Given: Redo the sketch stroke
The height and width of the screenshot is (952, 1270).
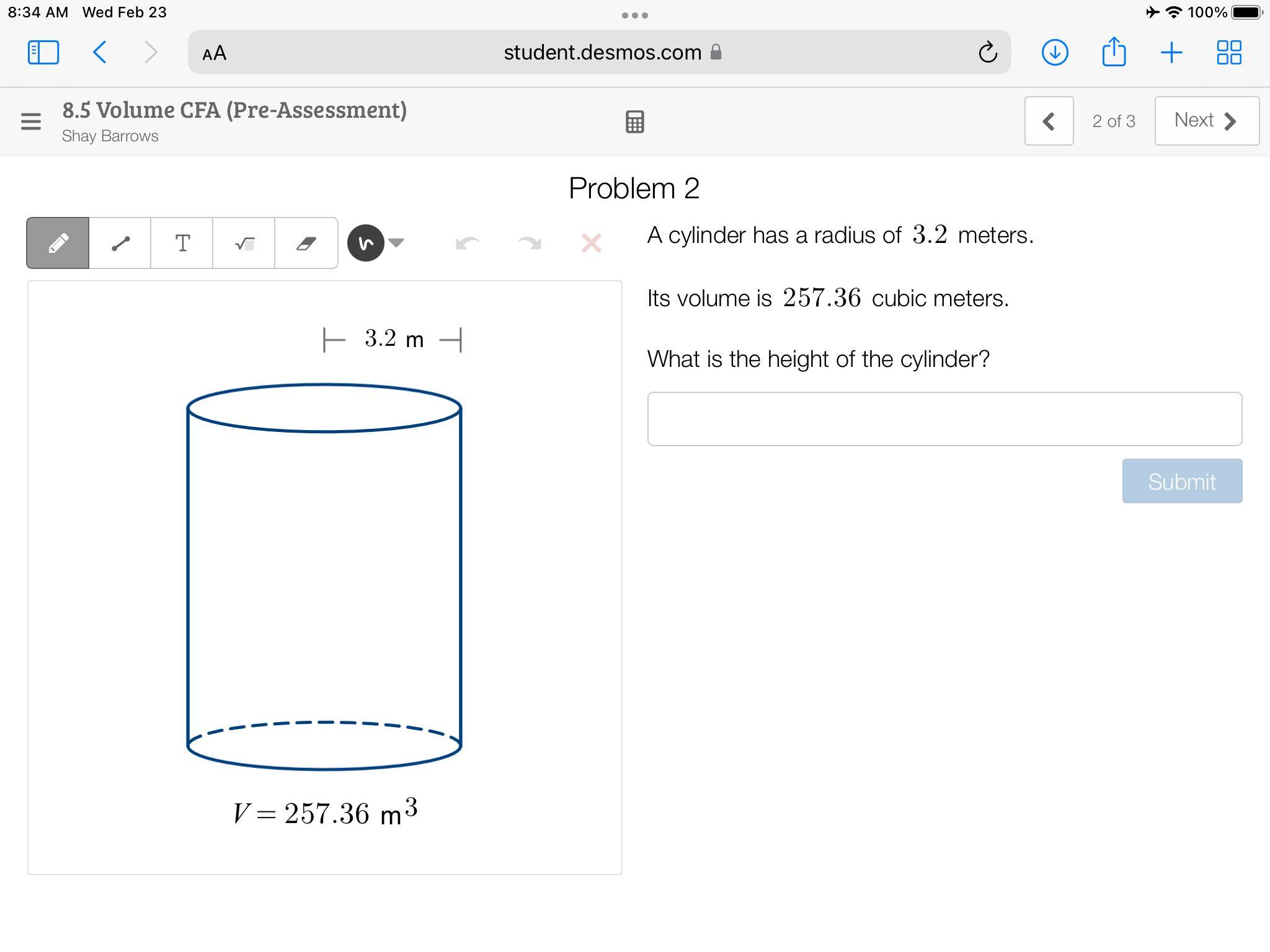Looking at the screenshot, I should click(x=529, y=243).
